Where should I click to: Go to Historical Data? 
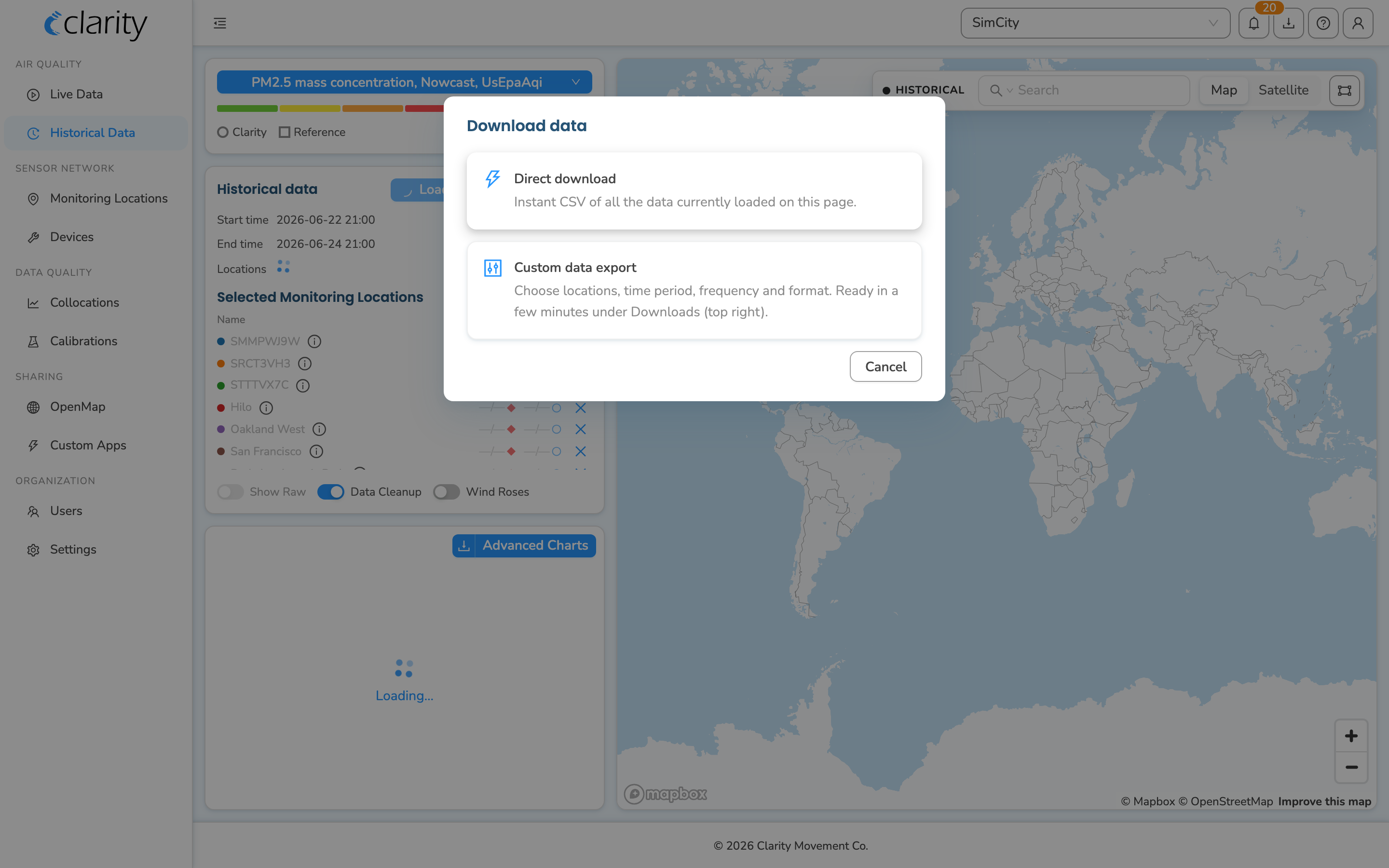coord(96,133)
